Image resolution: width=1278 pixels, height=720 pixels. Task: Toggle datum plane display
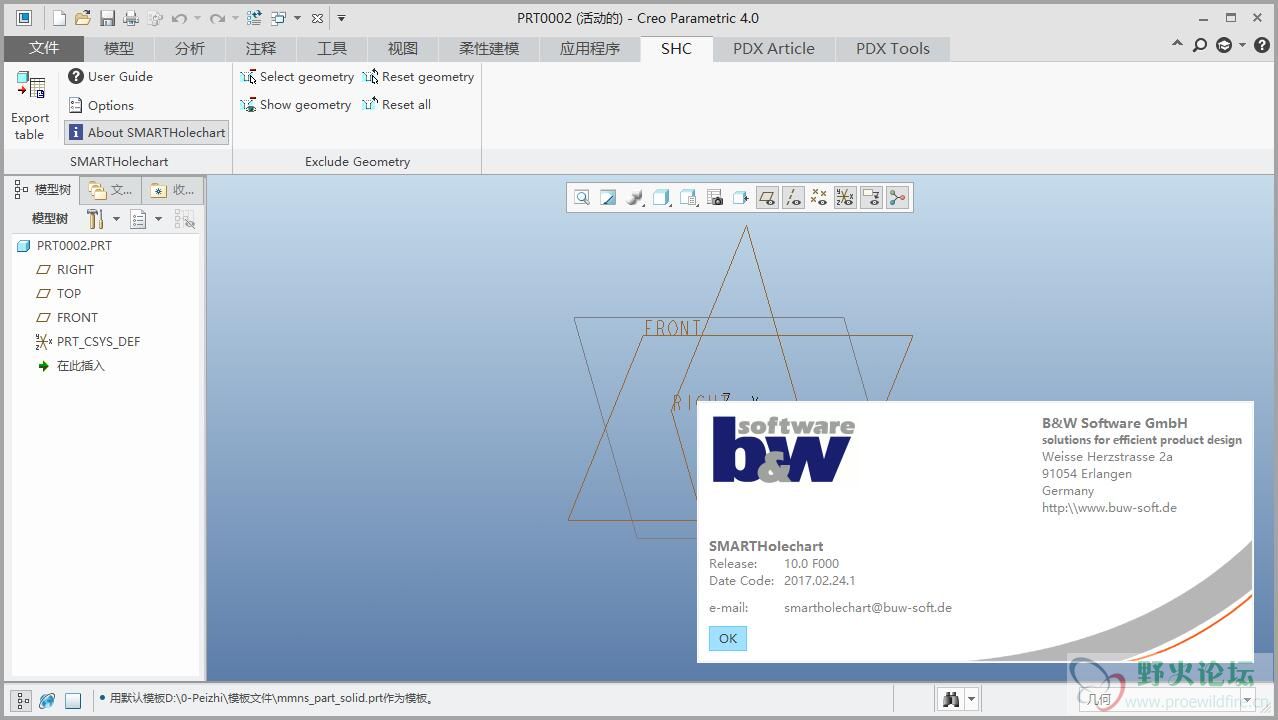[767, 198]
